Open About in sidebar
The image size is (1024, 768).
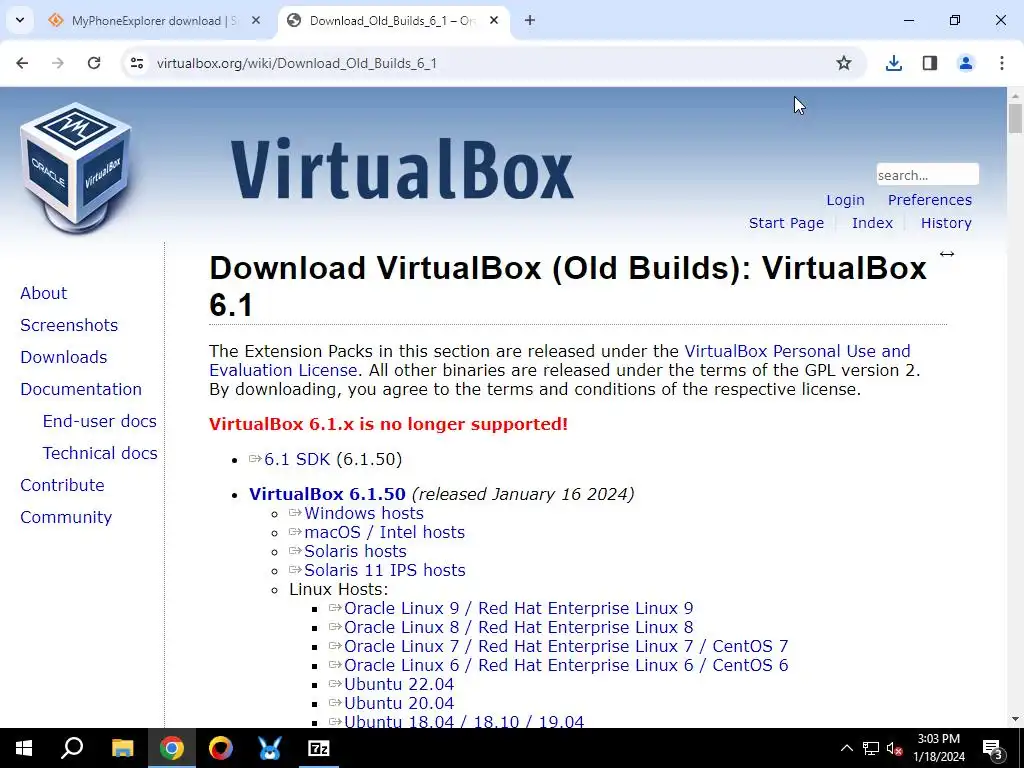(43, 293)
